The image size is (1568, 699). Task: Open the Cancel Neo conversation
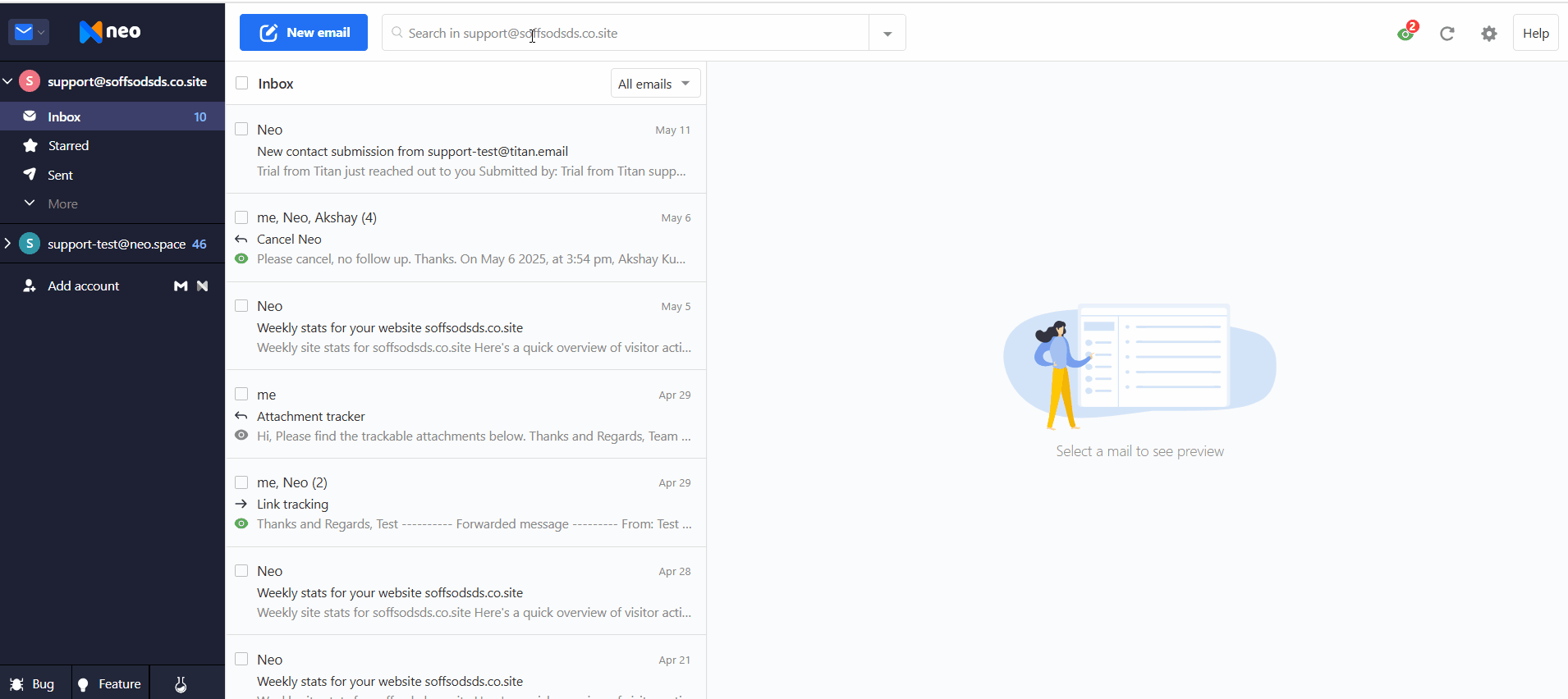coord(465,238)
